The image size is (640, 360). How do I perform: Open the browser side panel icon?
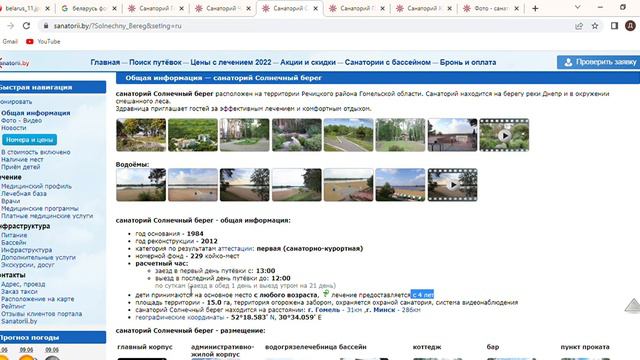[x=614, y=26]
